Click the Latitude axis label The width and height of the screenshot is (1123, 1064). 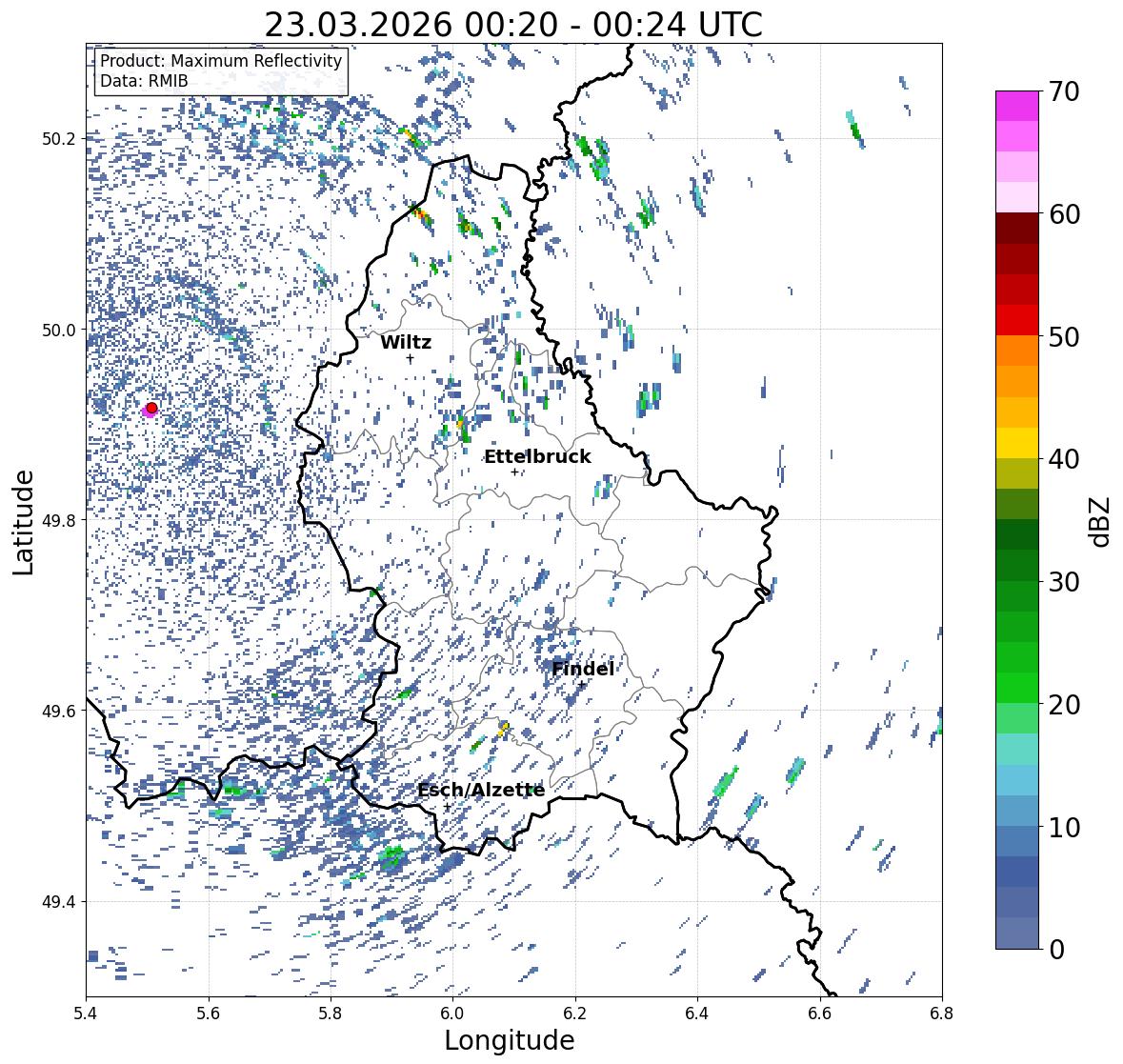[24, 522]
